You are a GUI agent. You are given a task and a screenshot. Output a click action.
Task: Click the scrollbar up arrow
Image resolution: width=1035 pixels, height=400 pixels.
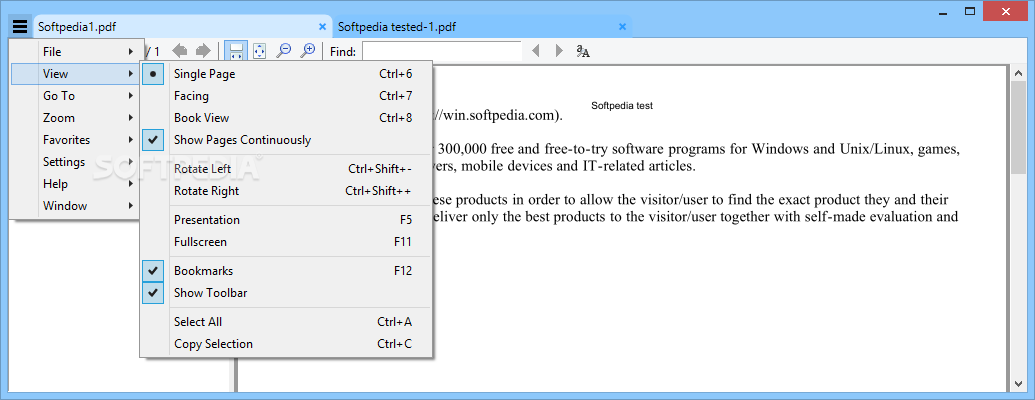[1017, 71]
